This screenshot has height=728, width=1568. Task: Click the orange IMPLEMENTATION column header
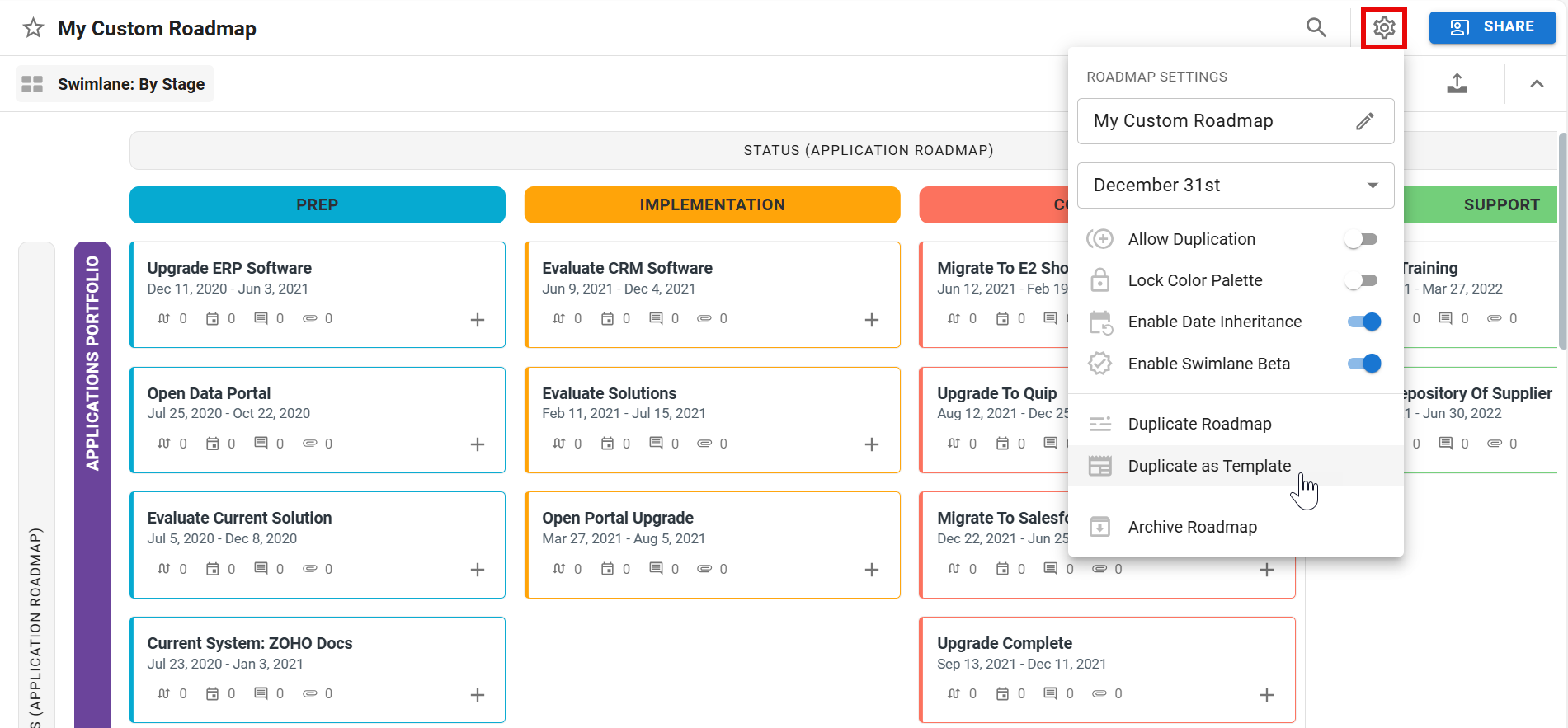pyautogui.click(x=712, y=204)
